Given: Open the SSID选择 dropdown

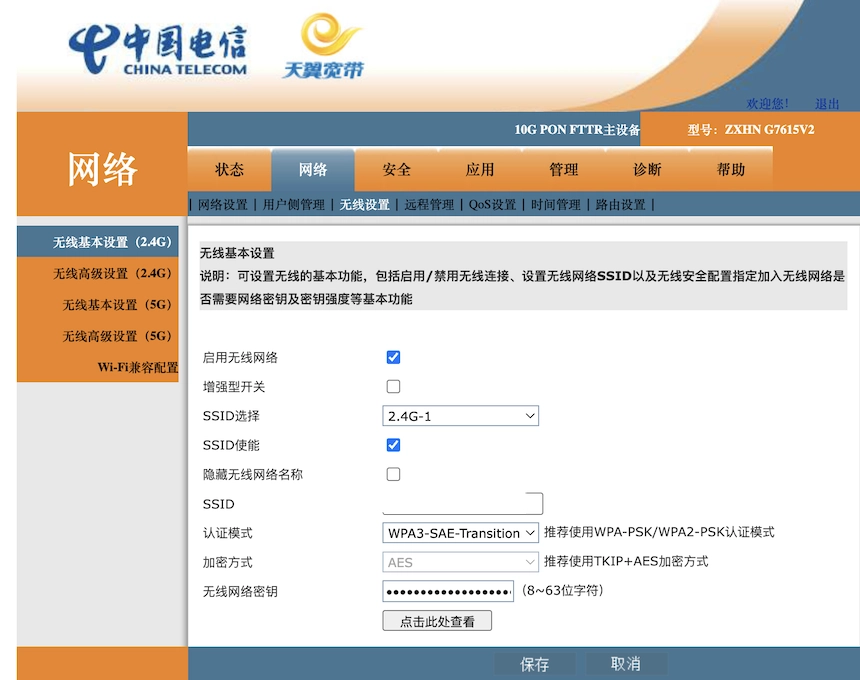Looking at the screenshot, I should [x=460, y=415].
